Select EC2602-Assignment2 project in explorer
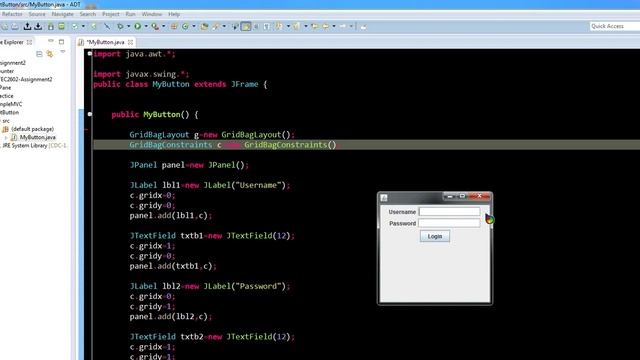This screenshot has width=640, height=360. [26, 79]
